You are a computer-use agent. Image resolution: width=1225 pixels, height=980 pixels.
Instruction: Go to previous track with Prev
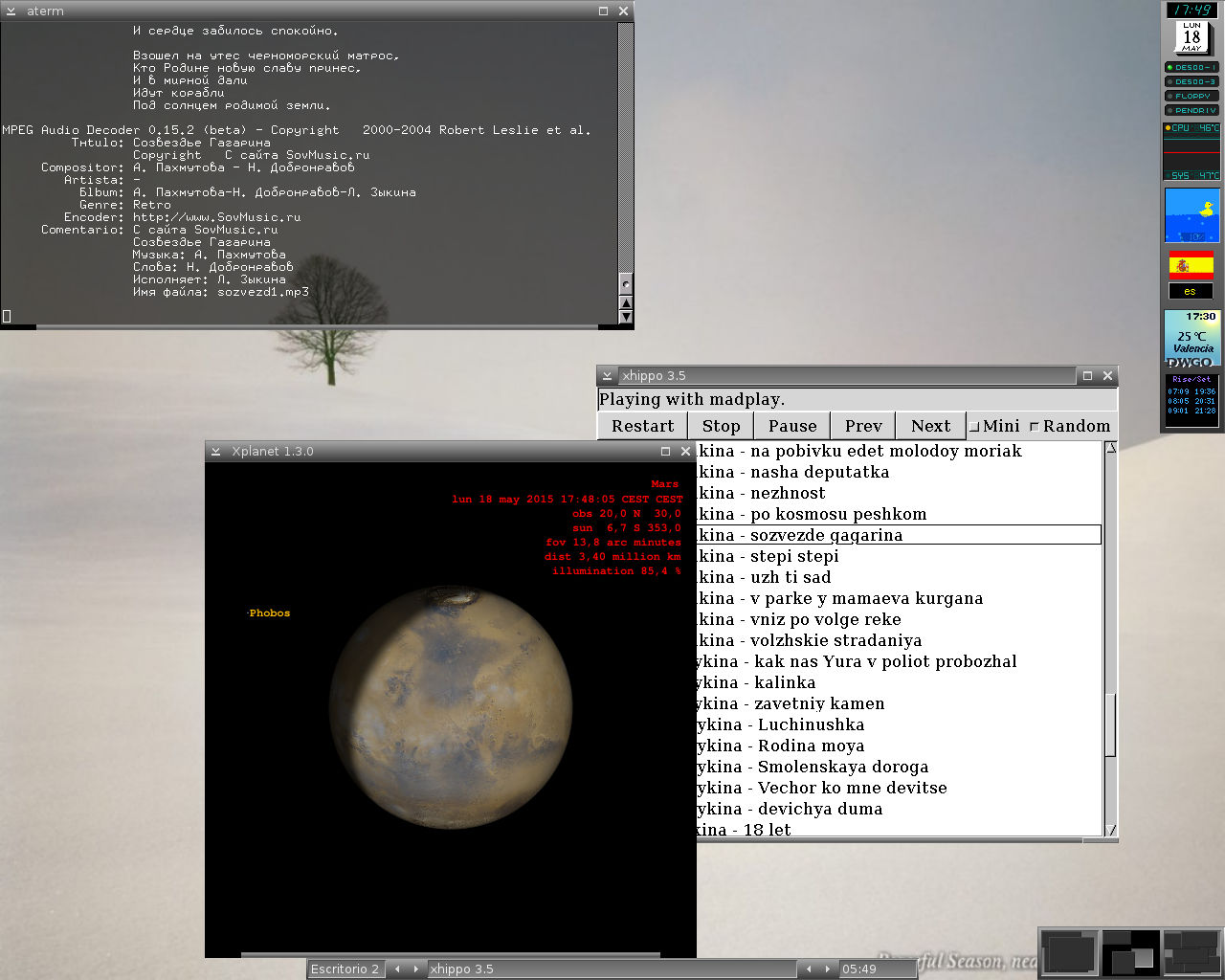coord(862,426)
